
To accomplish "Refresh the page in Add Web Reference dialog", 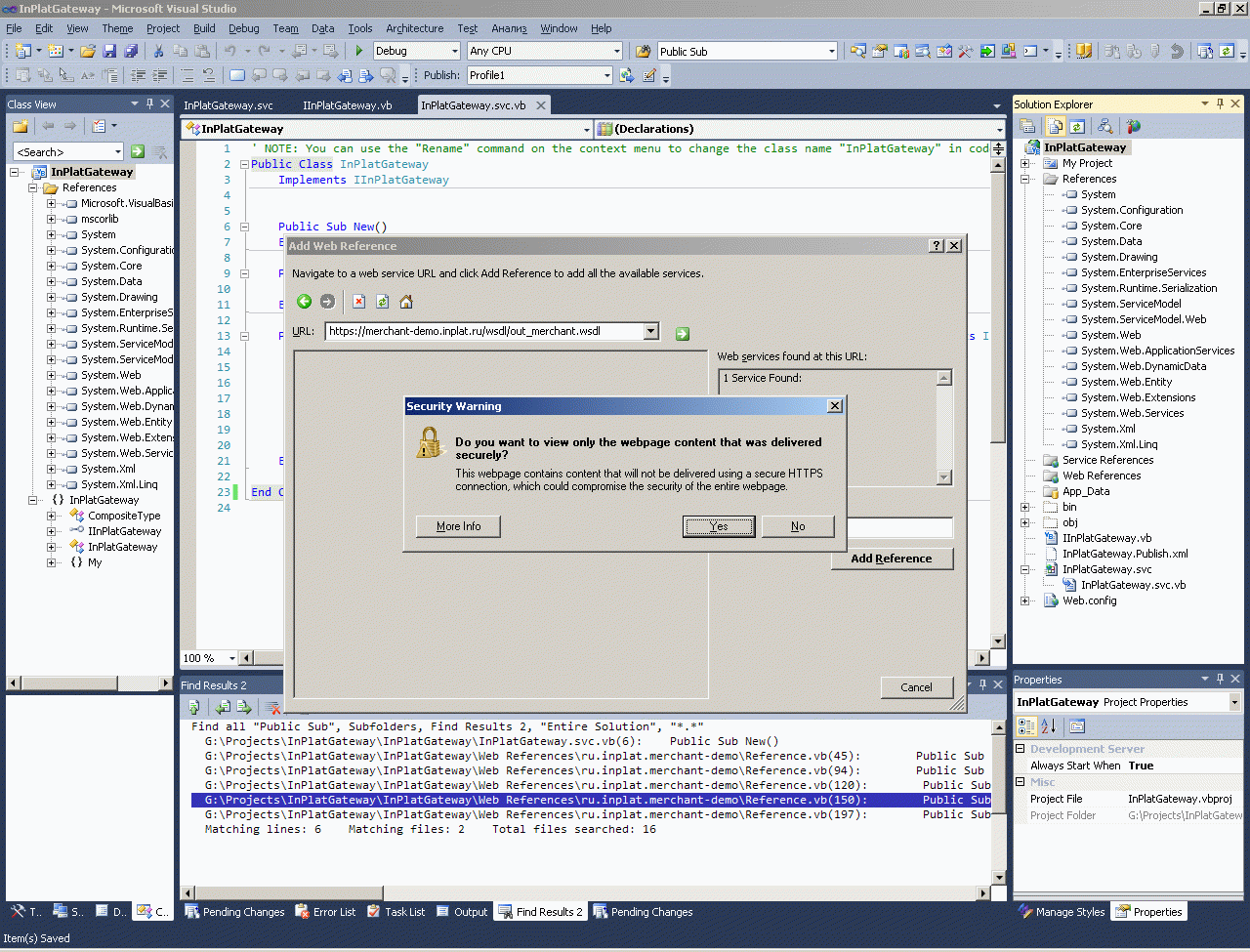I will 382,302.
